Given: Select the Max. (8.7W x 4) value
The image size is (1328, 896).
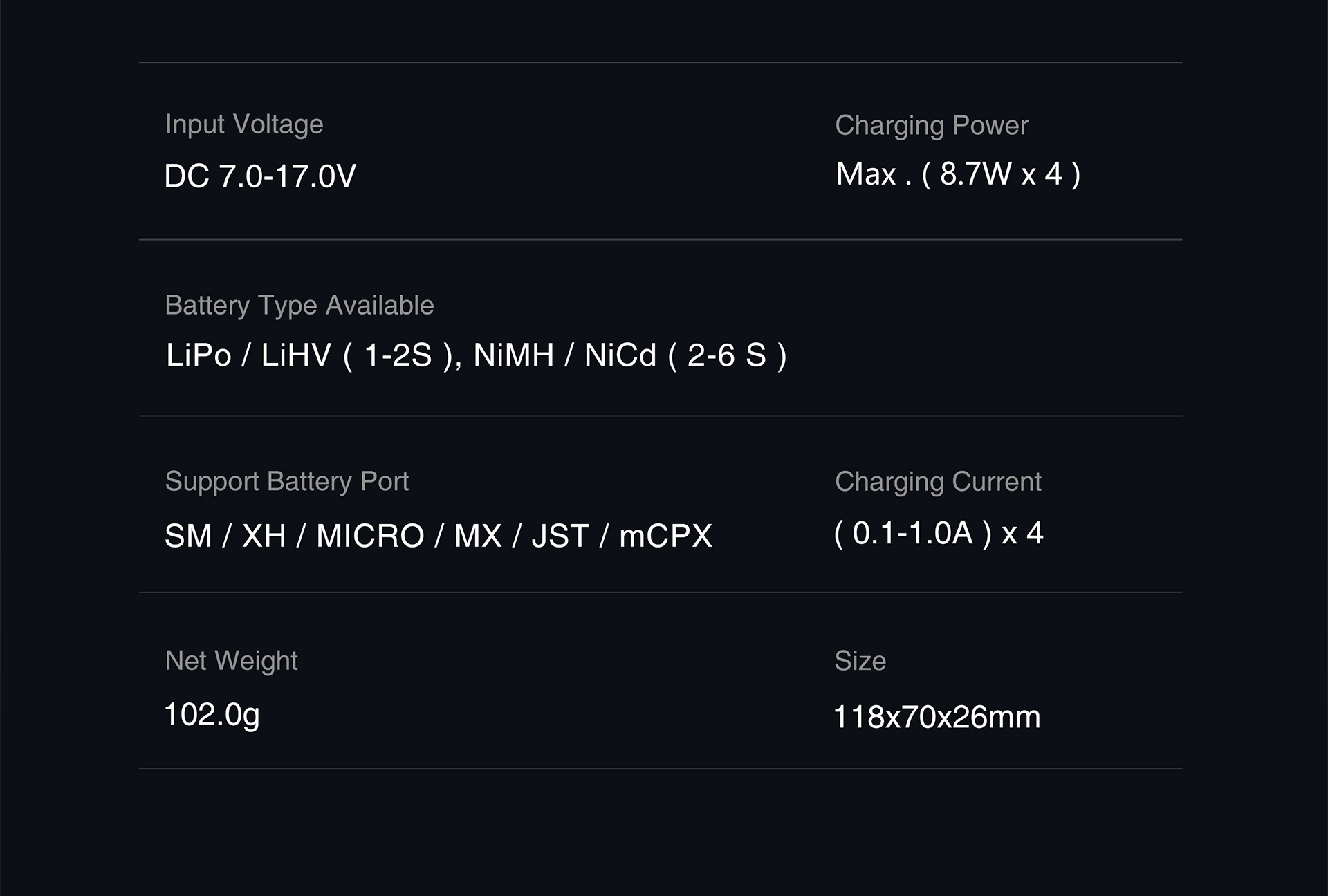Looking at the screenshot, I should click(958, 174).
